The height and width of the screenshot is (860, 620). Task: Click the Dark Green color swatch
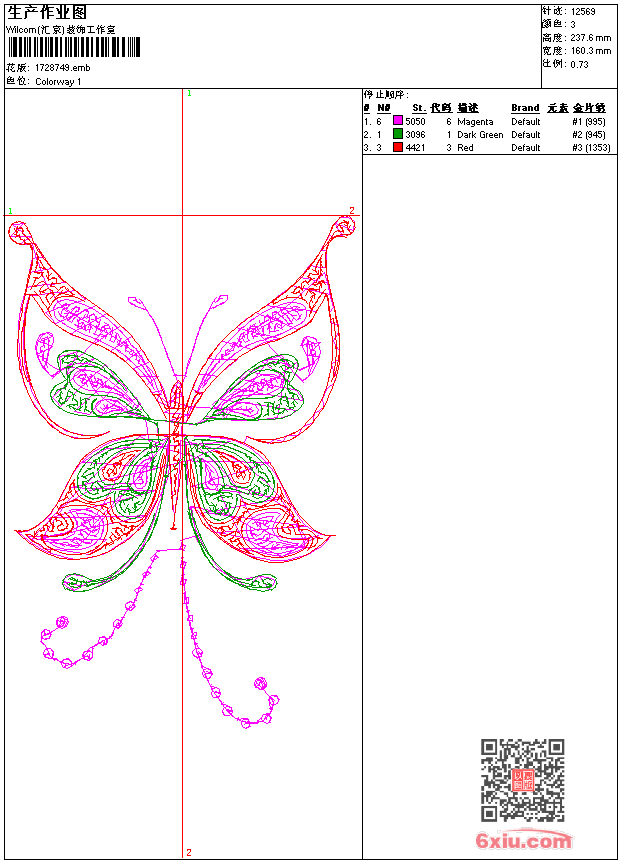(x=397, y=134)
